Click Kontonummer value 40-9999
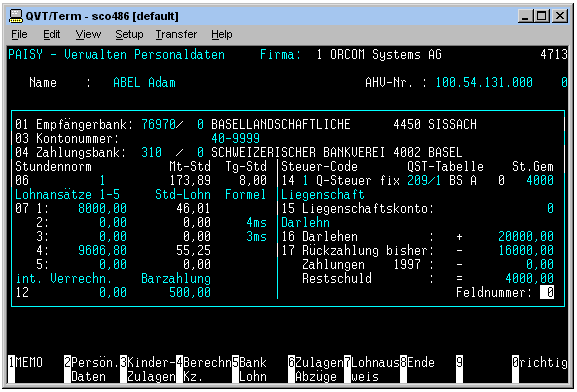The image size is (577, 392). pyautogui.click(x=236, y=138)
